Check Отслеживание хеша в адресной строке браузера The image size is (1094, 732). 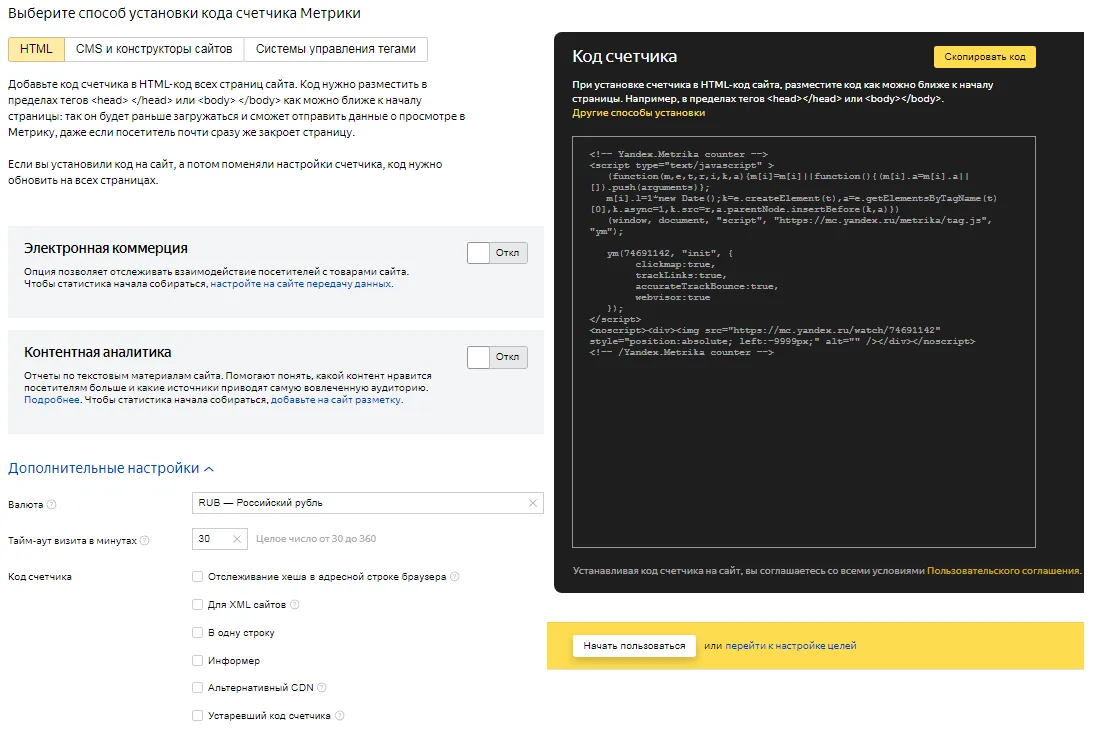click(197, 577)
